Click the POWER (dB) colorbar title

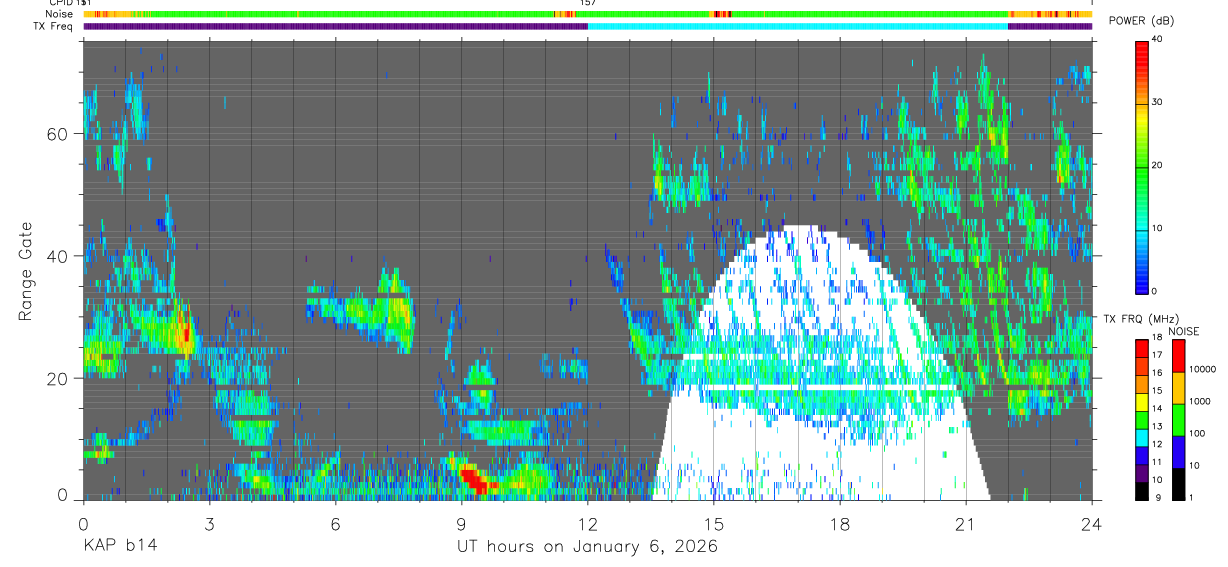click(x=1141, y=21)
